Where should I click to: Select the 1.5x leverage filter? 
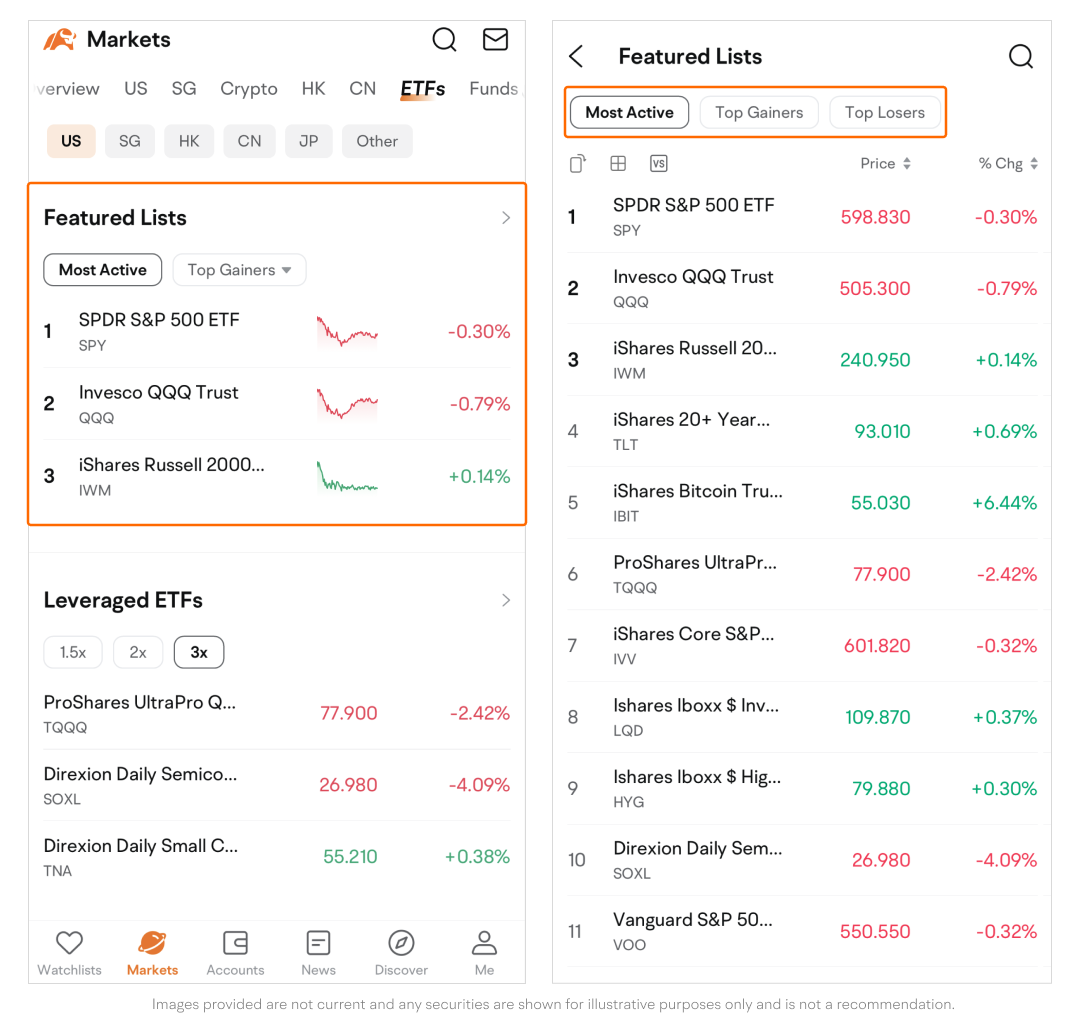[x=73, y=652]
